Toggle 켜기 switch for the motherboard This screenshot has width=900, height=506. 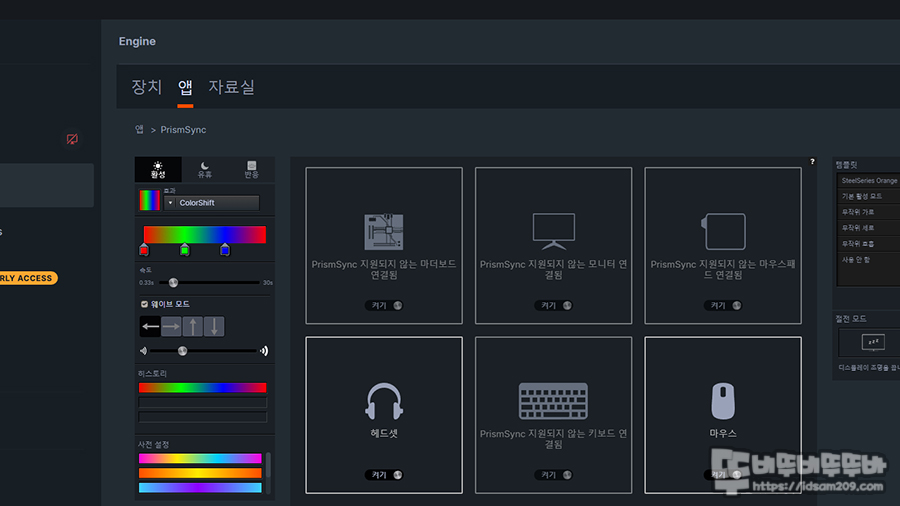383,305
